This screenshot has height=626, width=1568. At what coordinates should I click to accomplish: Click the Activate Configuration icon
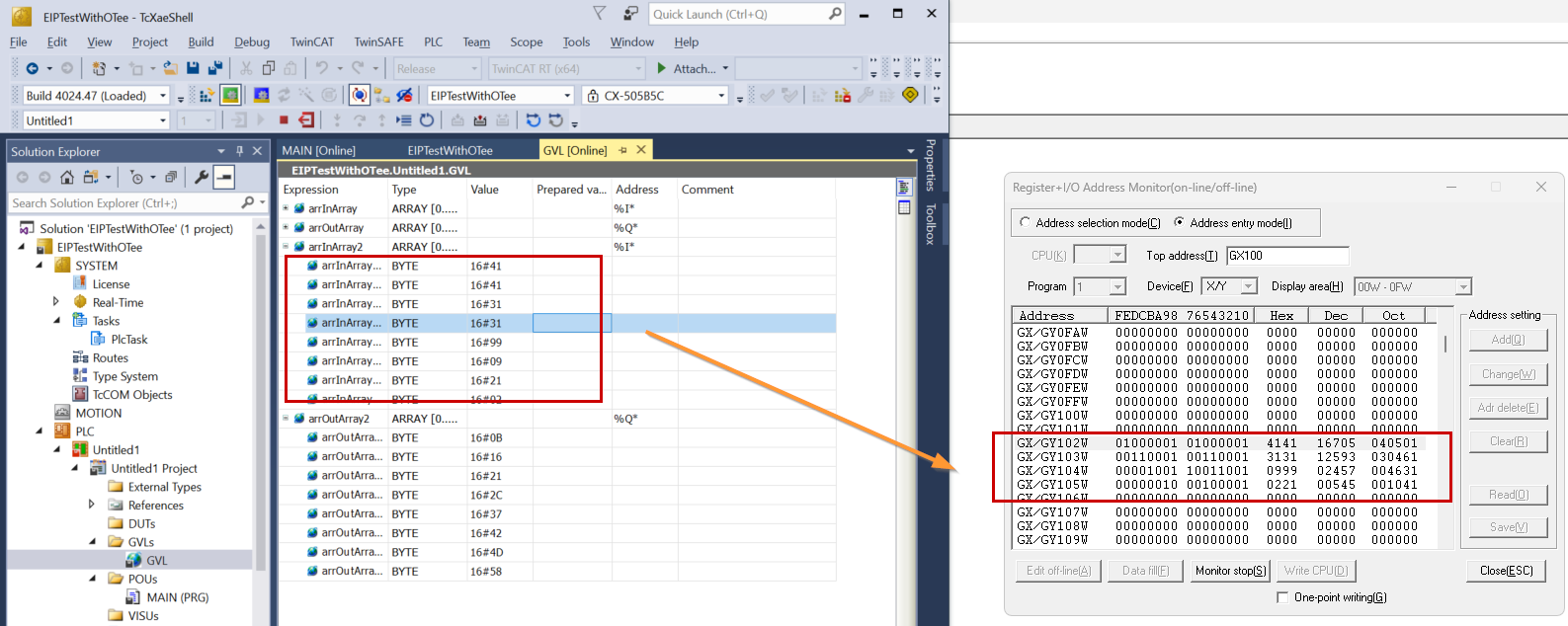click(x=206, y=96)
